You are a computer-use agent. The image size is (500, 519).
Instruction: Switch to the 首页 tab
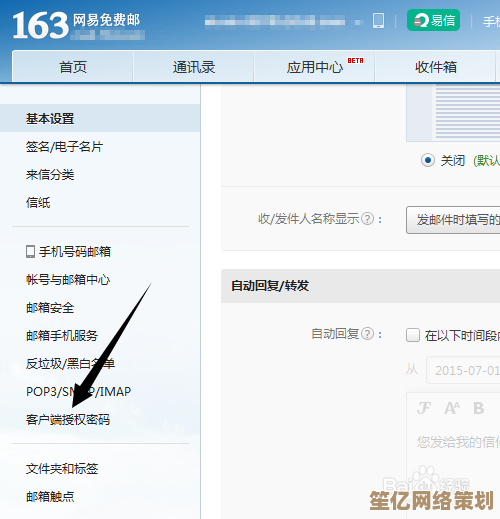tap(73, 67)
